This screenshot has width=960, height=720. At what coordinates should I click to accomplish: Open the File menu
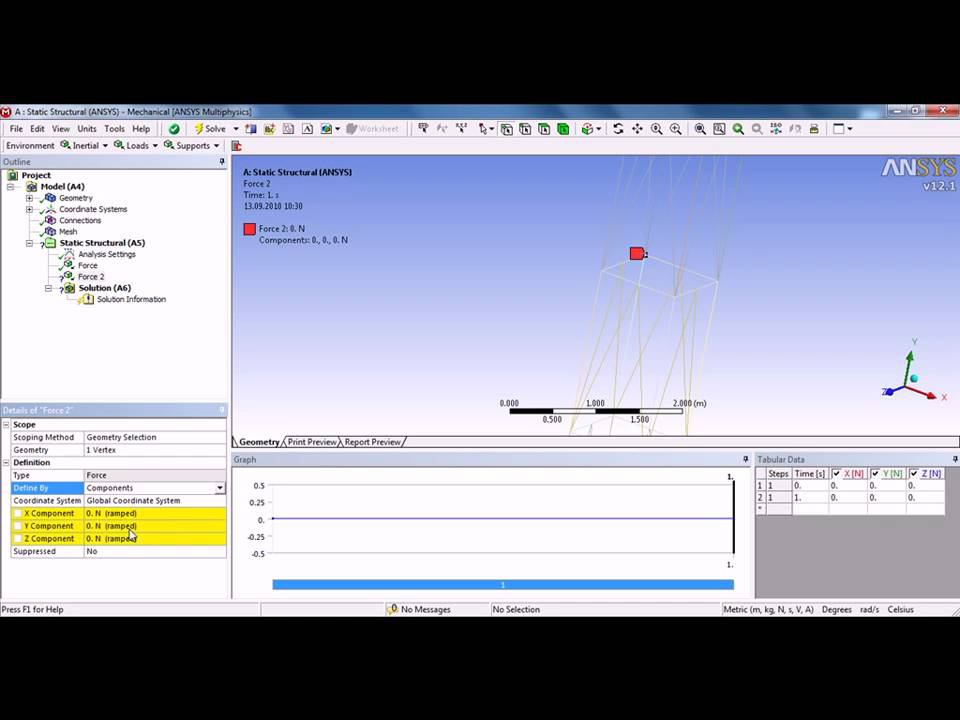16,129
